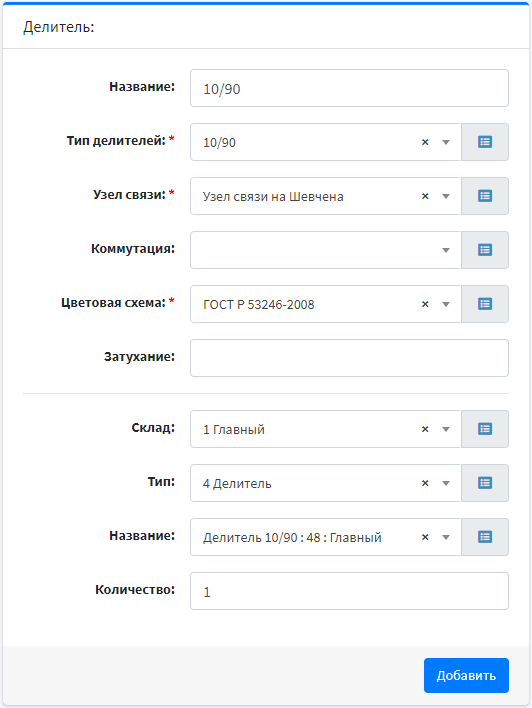Expand the Склад dropdown arrow
The image size is (532, 708).
(x=446, y=429)
